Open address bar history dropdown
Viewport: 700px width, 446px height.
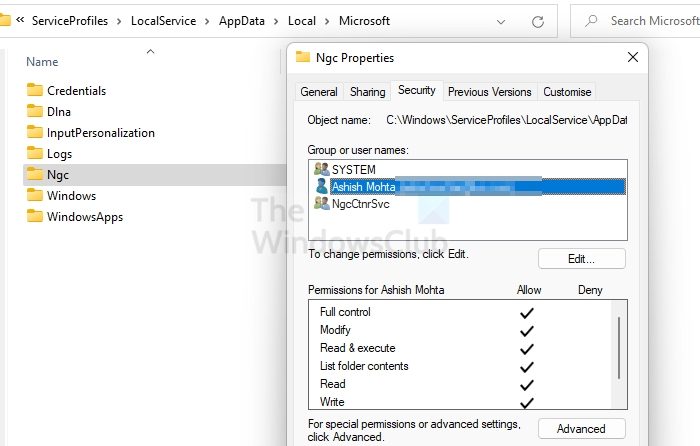[501, 22]
